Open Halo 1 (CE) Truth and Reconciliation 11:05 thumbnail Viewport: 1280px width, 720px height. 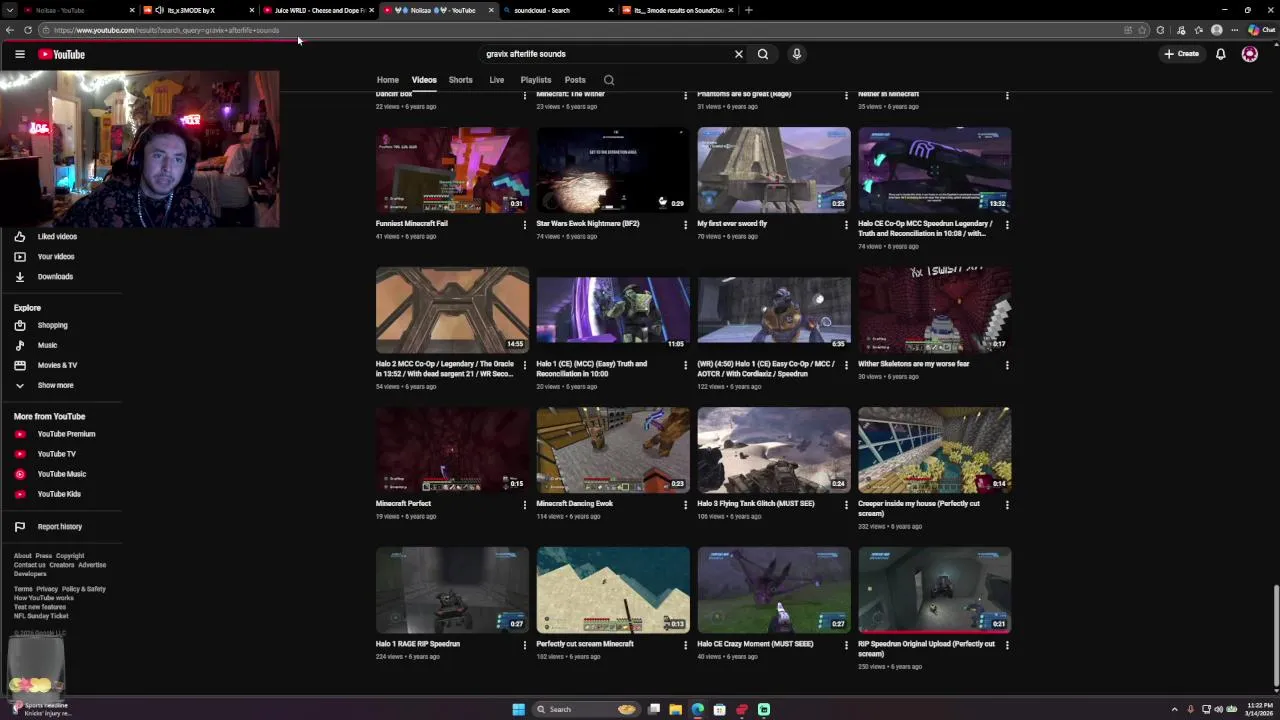coord(613,310)
